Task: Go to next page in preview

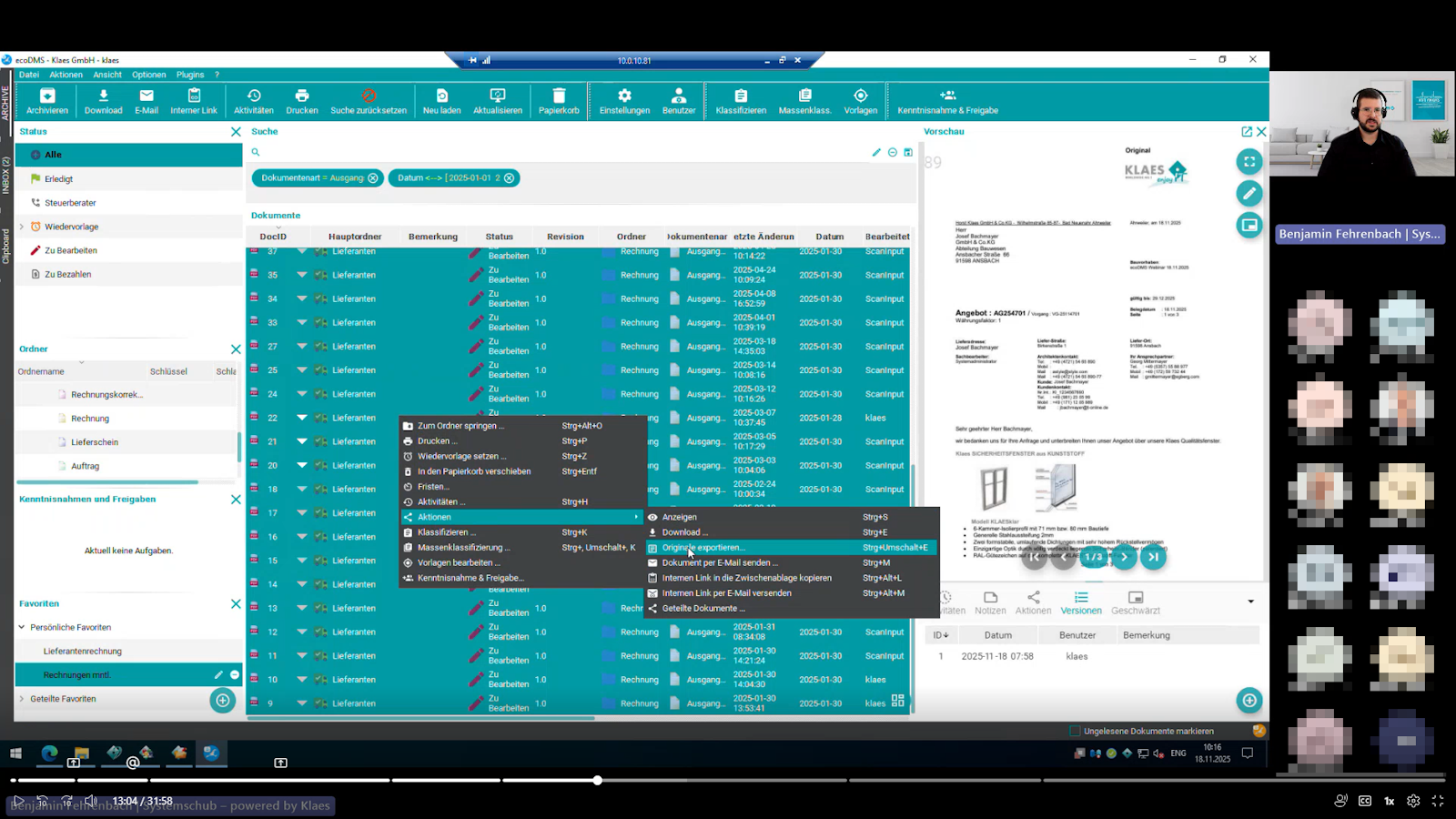Action: point(1124,557)
